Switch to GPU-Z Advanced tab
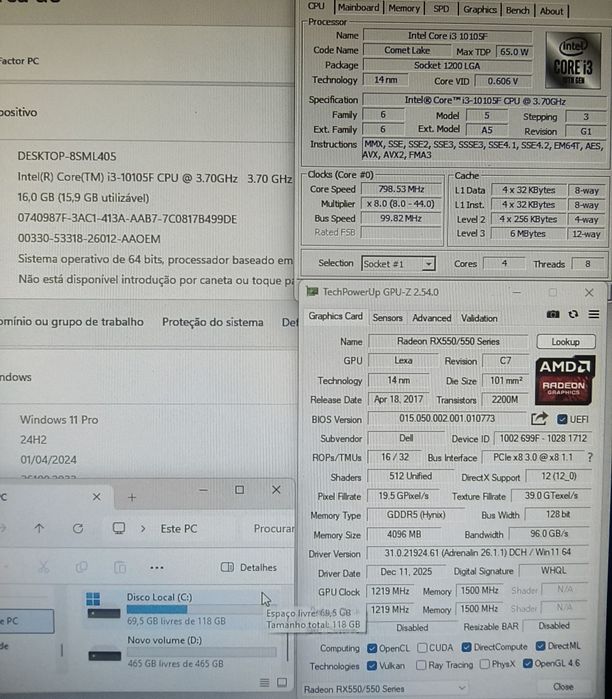 pyautogui.click(x=431, y=318)
